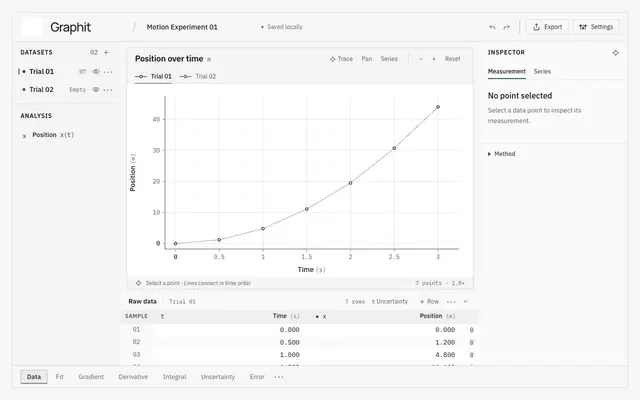
Task: Select the data point at time 0.5 s
Action: tap(219, 240)
